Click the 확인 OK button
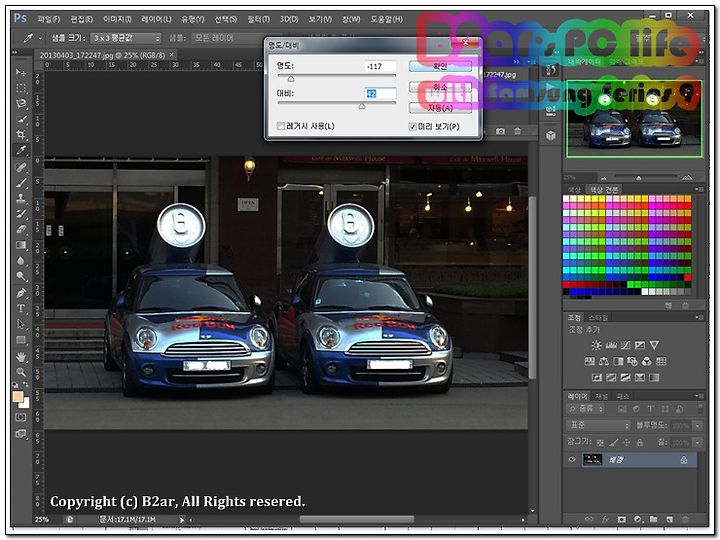The width and height of the screenshot is (720, 540). pyautogui.click(x=440, y=66)
